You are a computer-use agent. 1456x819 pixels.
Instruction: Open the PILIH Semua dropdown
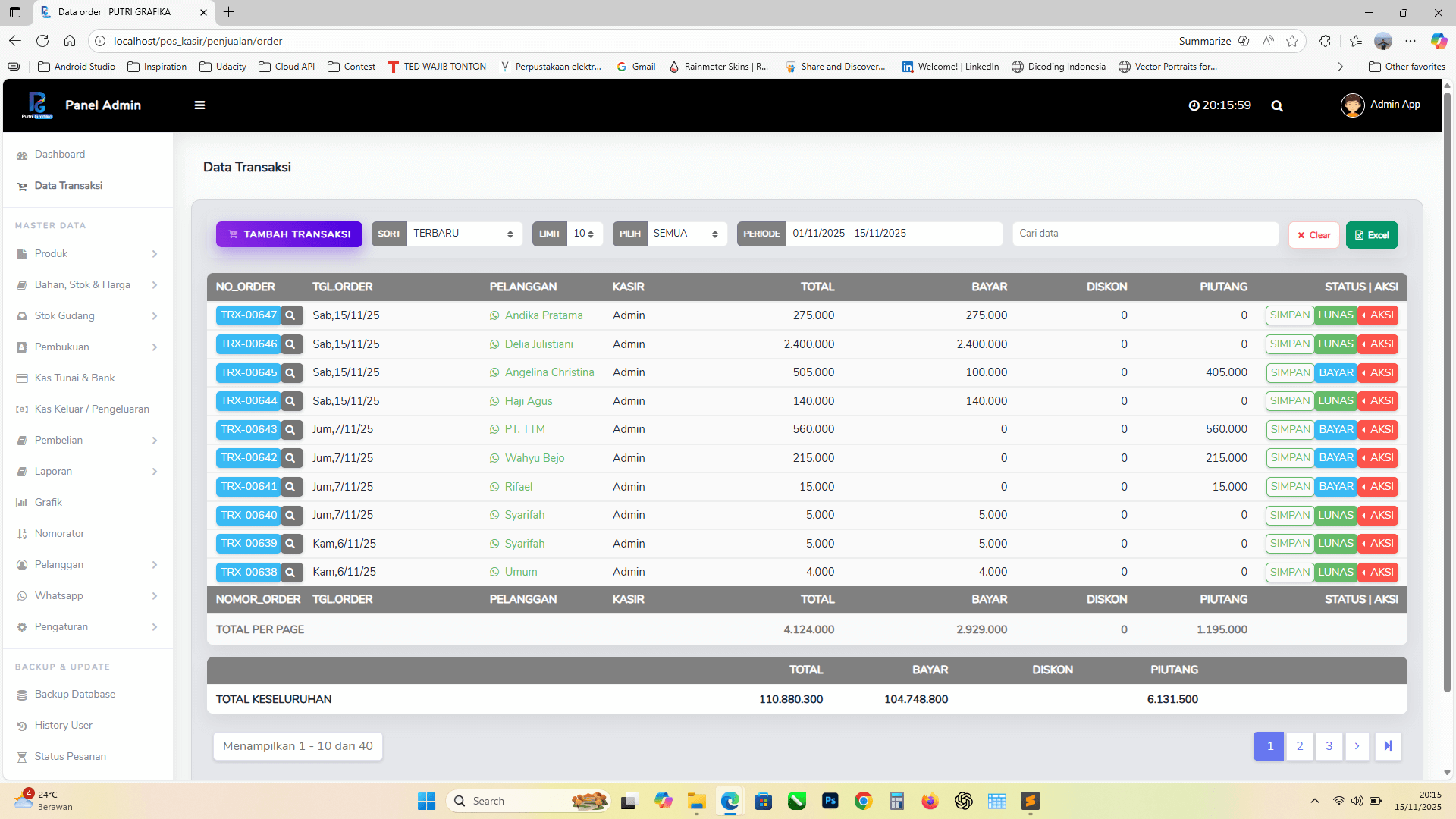tap(686, 234)
